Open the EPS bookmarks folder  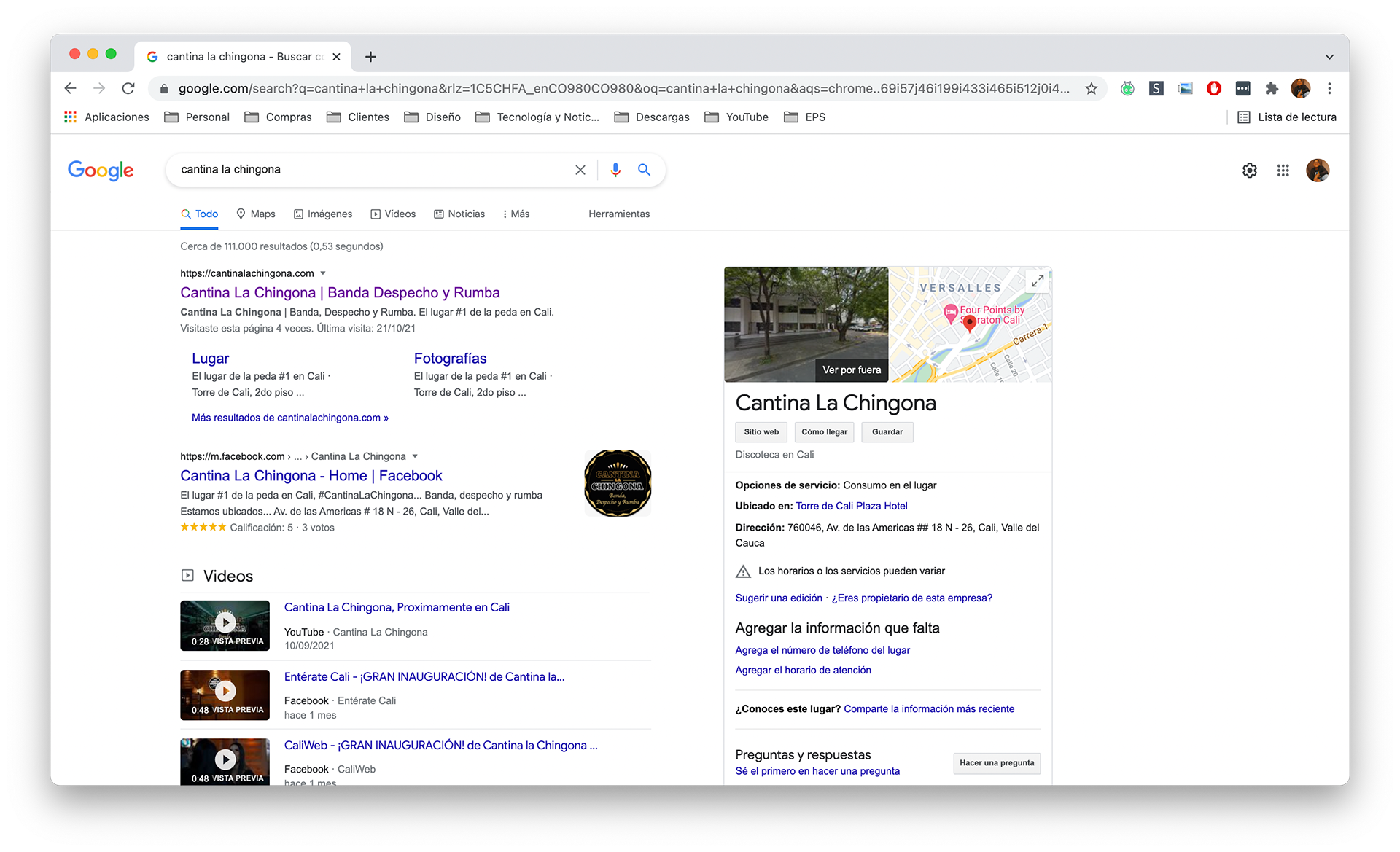pyautogui.click(x=805, y=117)
